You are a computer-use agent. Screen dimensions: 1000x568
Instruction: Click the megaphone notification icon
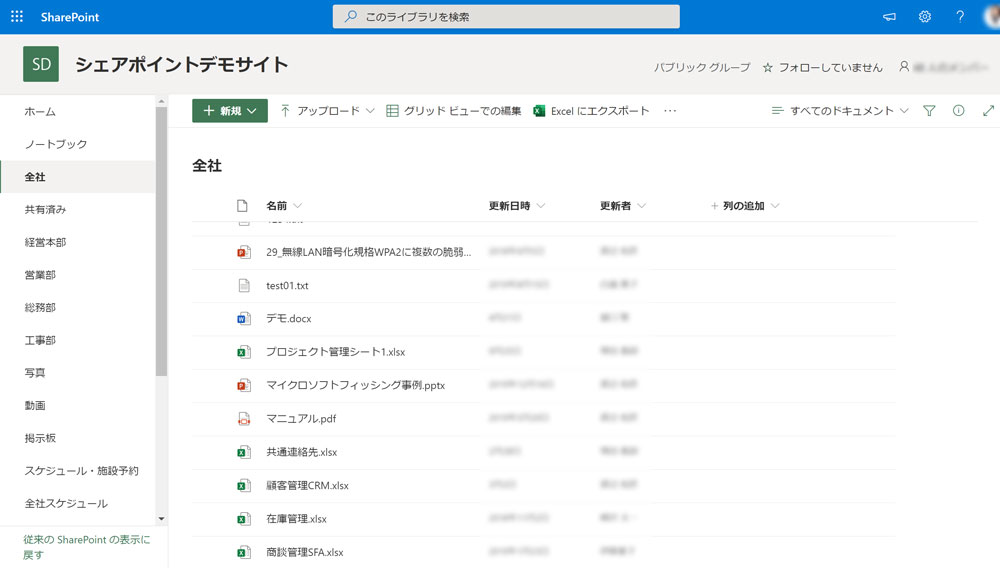(889, 17)
